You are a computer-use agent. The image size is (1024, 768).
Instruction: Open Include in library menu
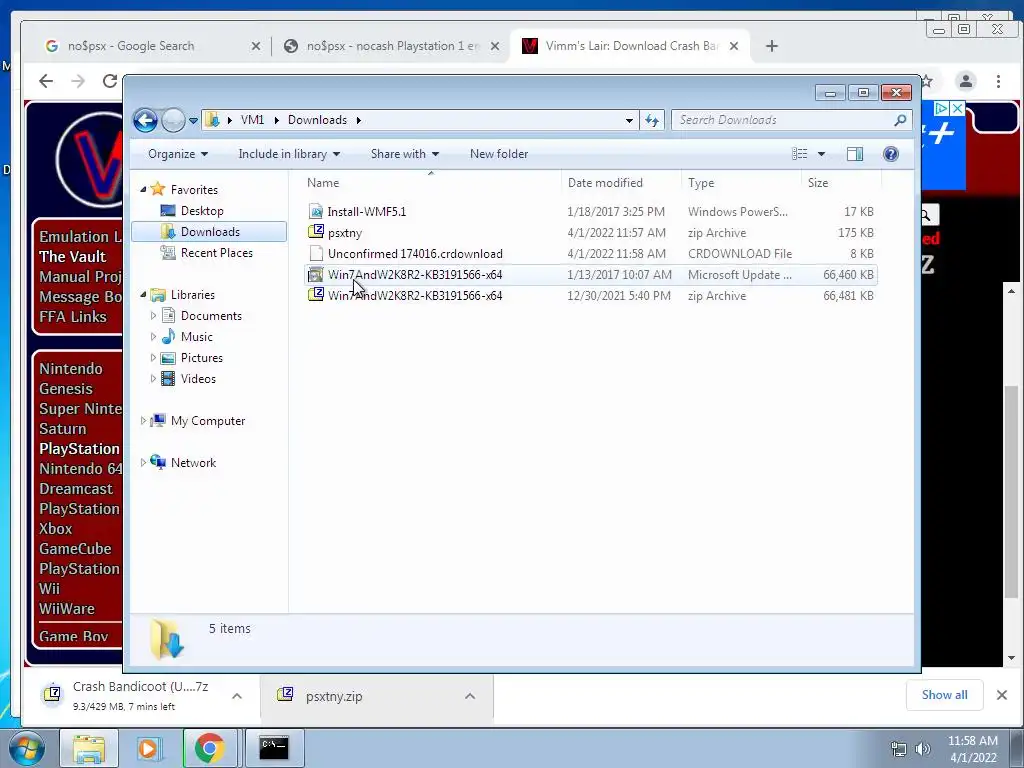(x=289, y=154)
